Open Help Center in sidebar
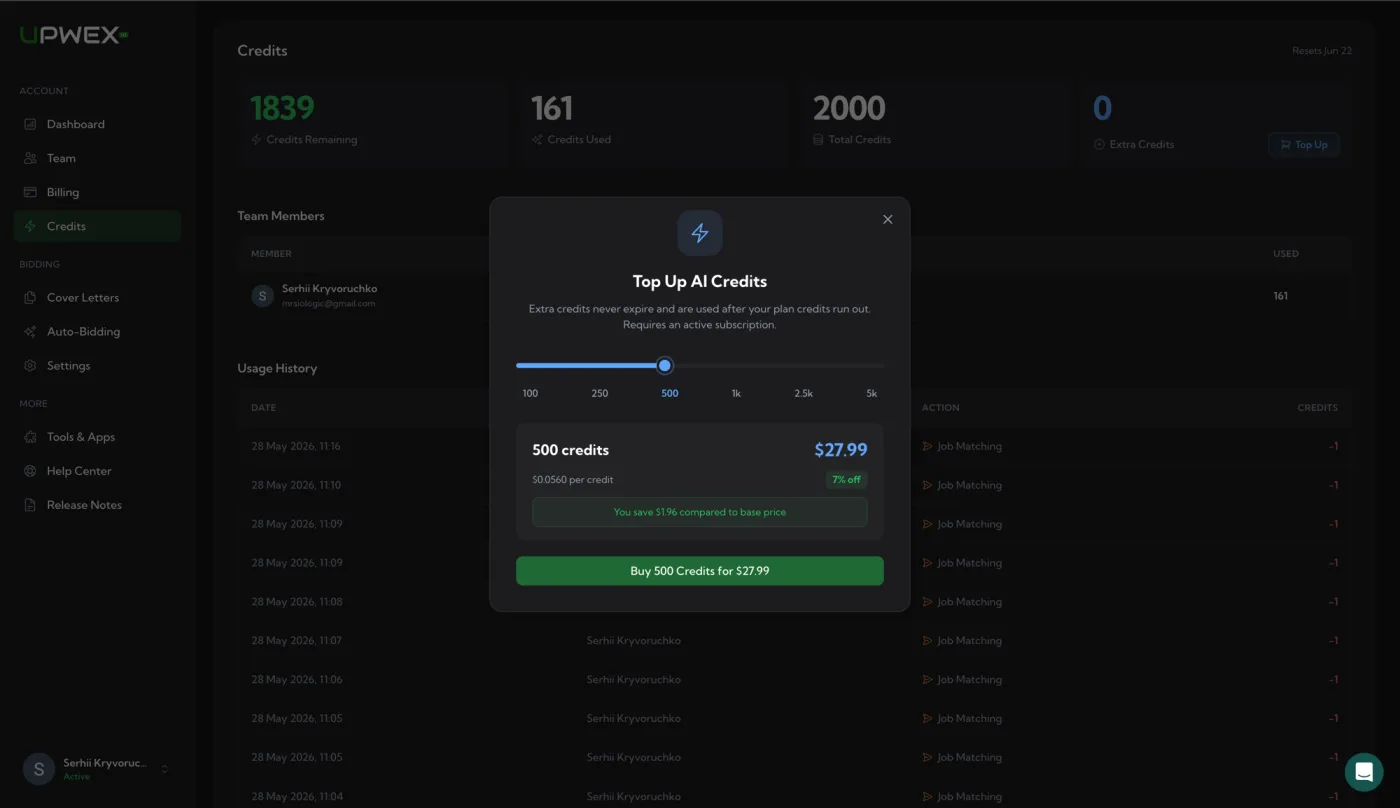1400x808 pixels. pyautogui.click(x=97, y=471)
